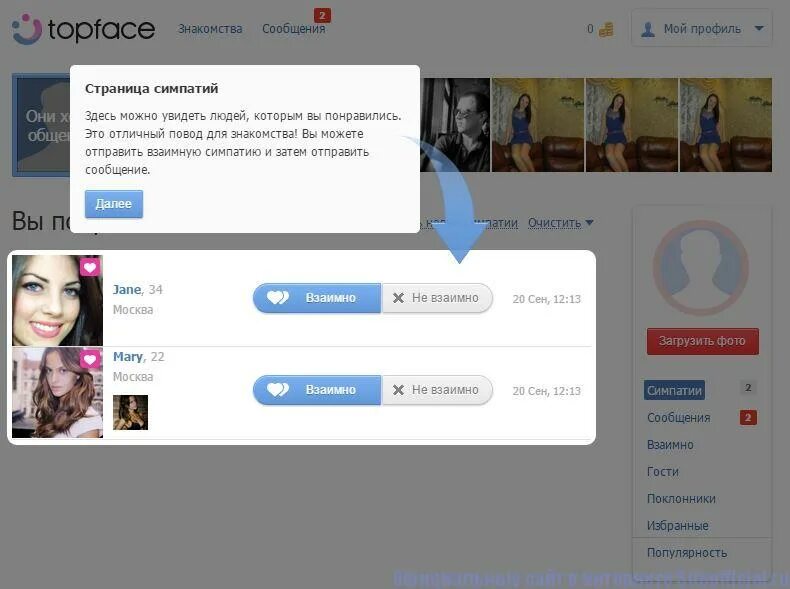Select Симпатии in the sidebar
The image size is (790, 589).
coord(674,390)
